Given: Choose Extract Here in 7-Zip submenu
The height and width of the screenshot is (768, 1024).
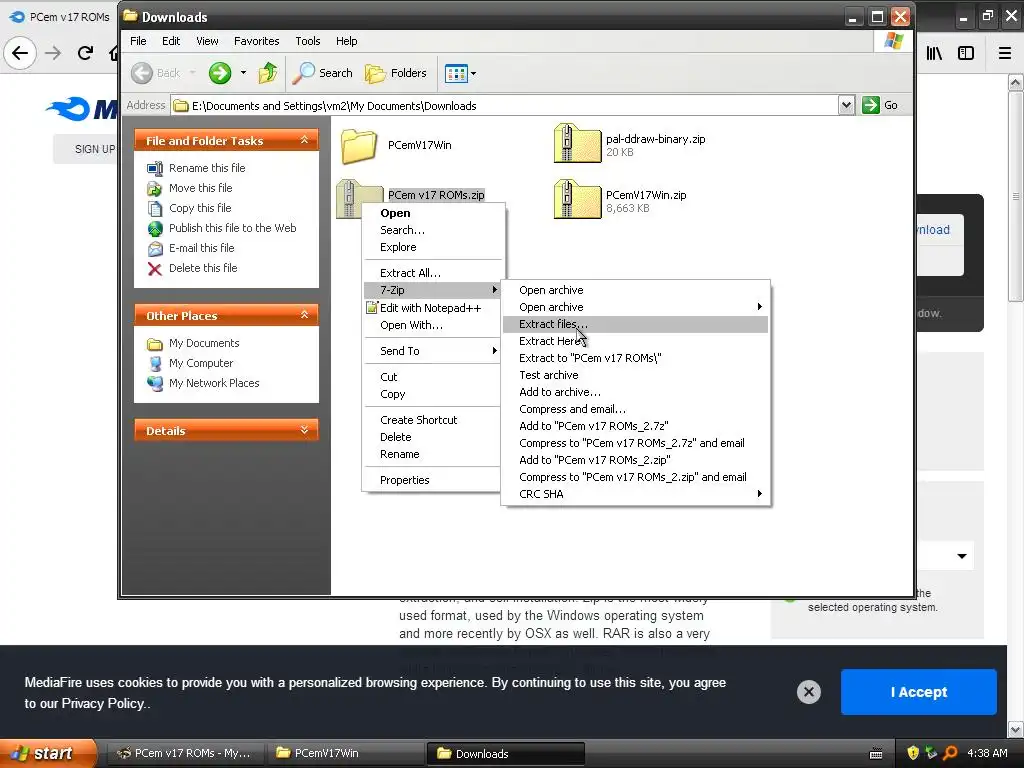Looking at the screenshot, I should coord(635,342).
